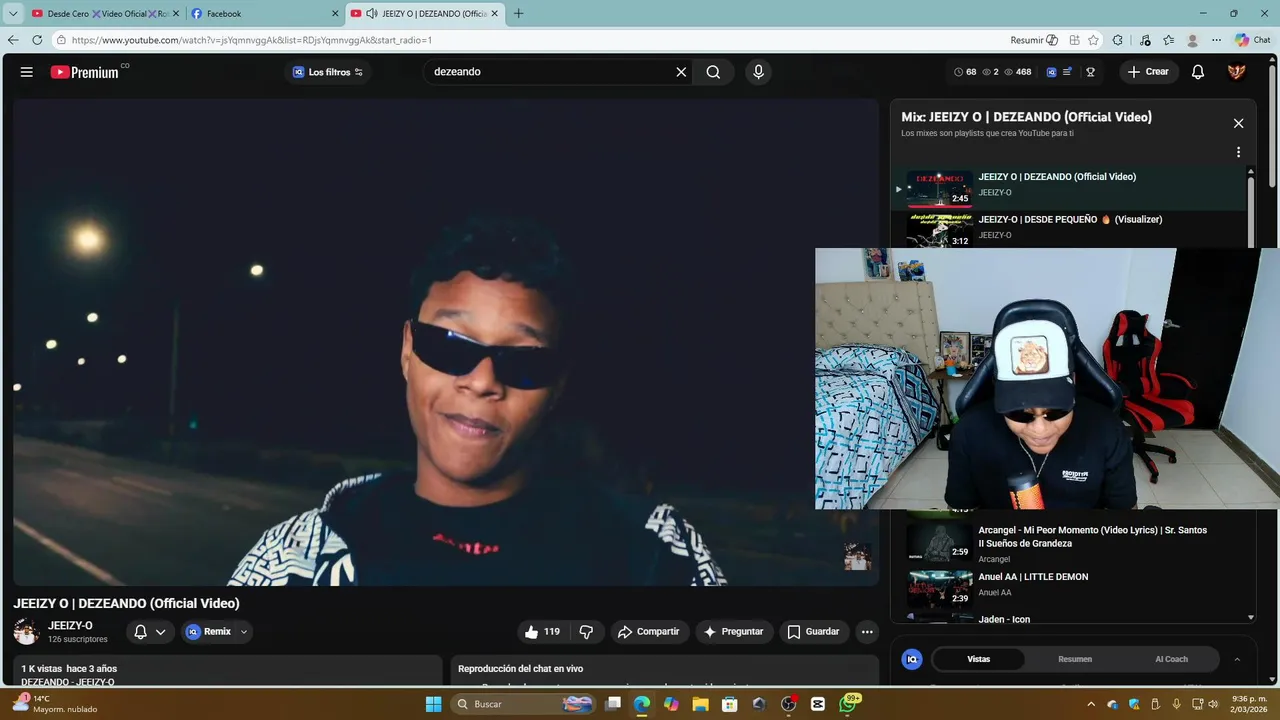This screenshot has height=720, width=1280.
Task: Open the Mix playlist three-dot options
Action: [1238, 152]
